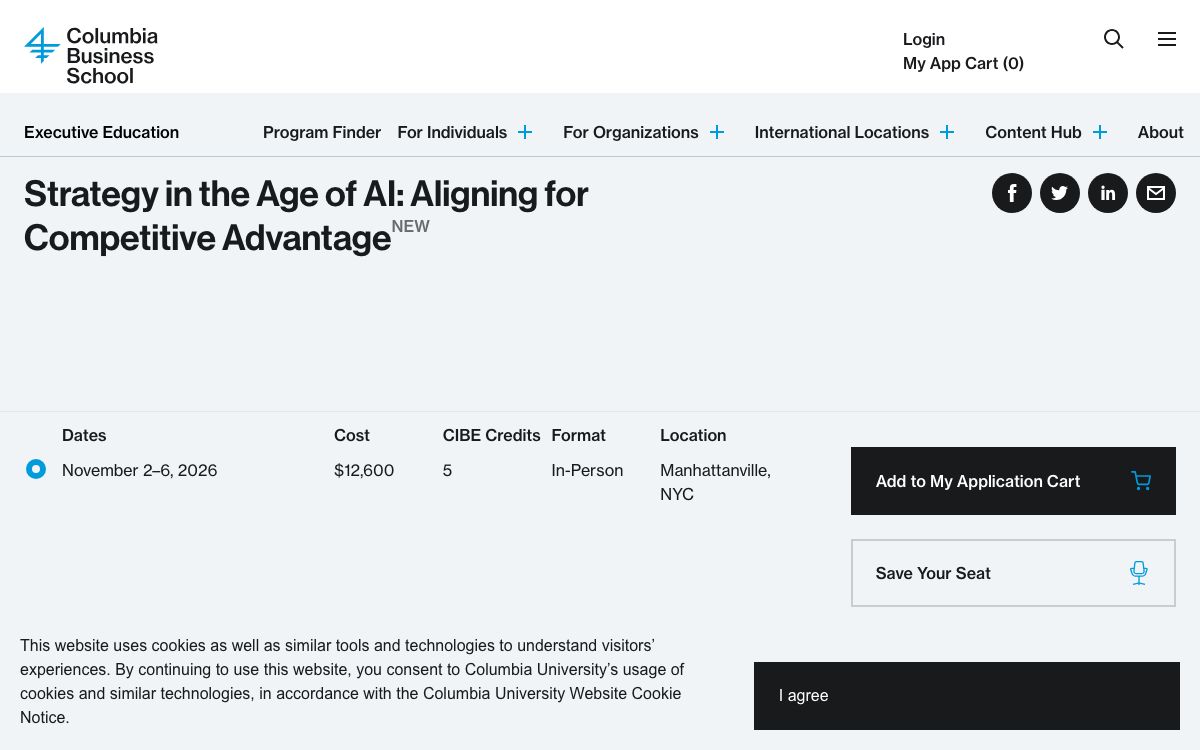
Task: Click the CIBE Credits column header
Action: [x=491, y=435]
